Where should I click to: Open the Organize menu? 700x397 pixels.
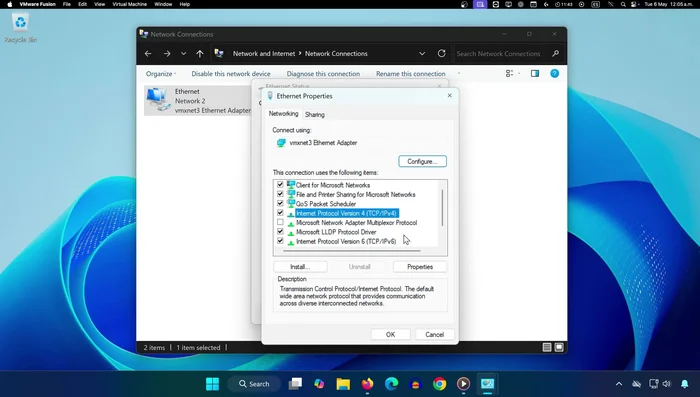[161, 74]
